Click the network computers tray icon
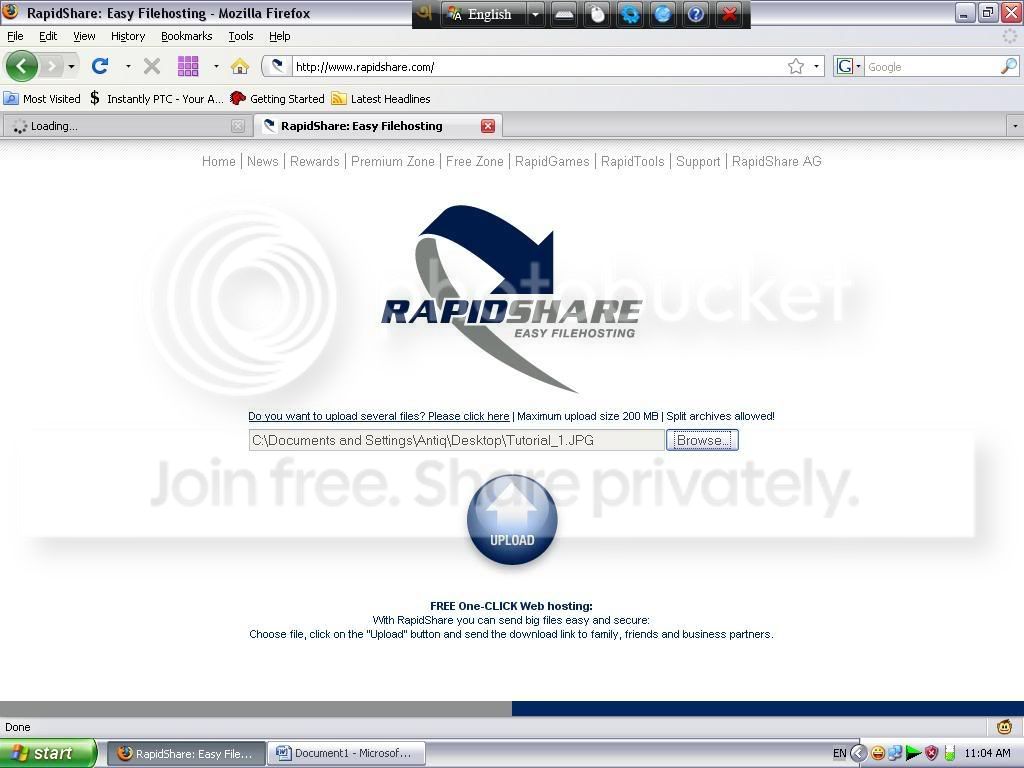Viewport: 1024px width, 768px height. pos(895,753)
